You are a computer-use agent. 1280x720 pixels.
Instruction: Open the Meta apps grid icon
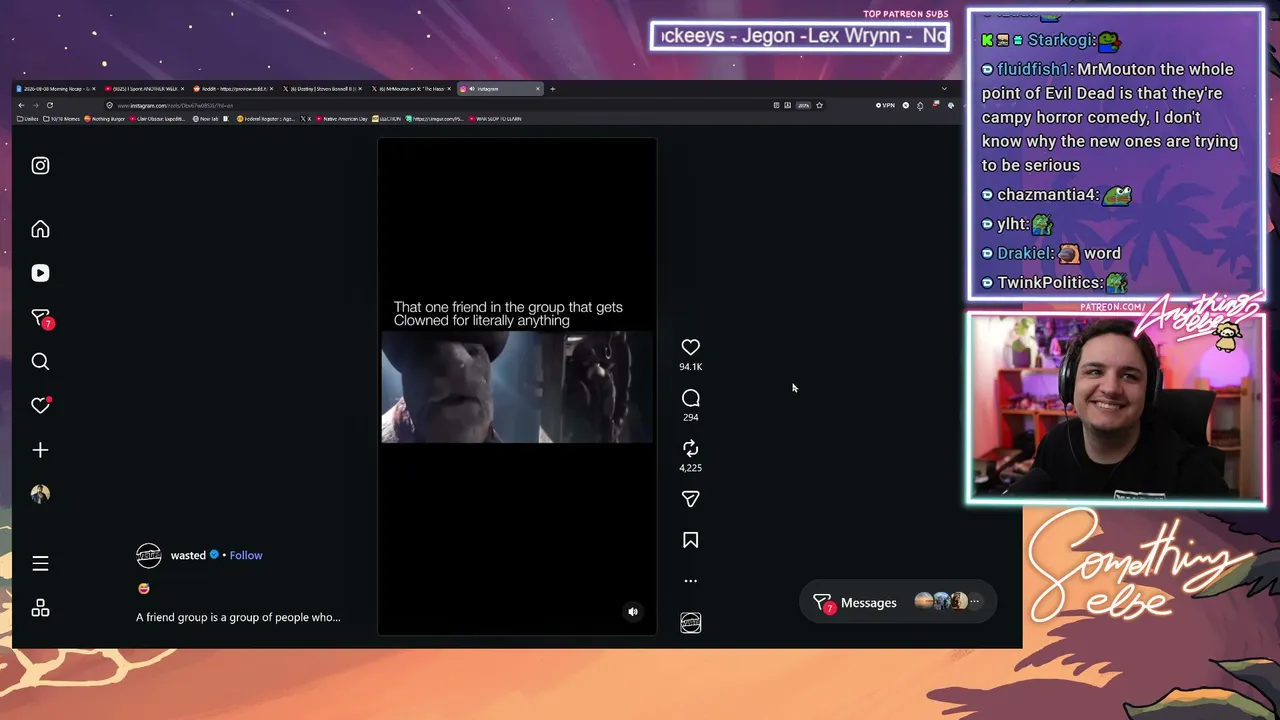coord(40,608)
